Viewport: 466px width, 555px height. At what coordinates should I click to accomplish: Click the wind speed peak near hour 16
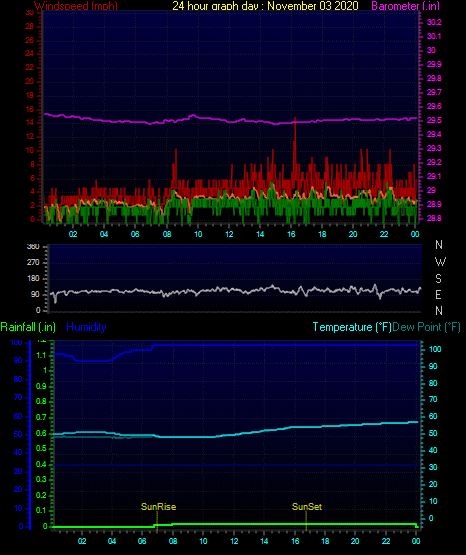tap(295, 120)
